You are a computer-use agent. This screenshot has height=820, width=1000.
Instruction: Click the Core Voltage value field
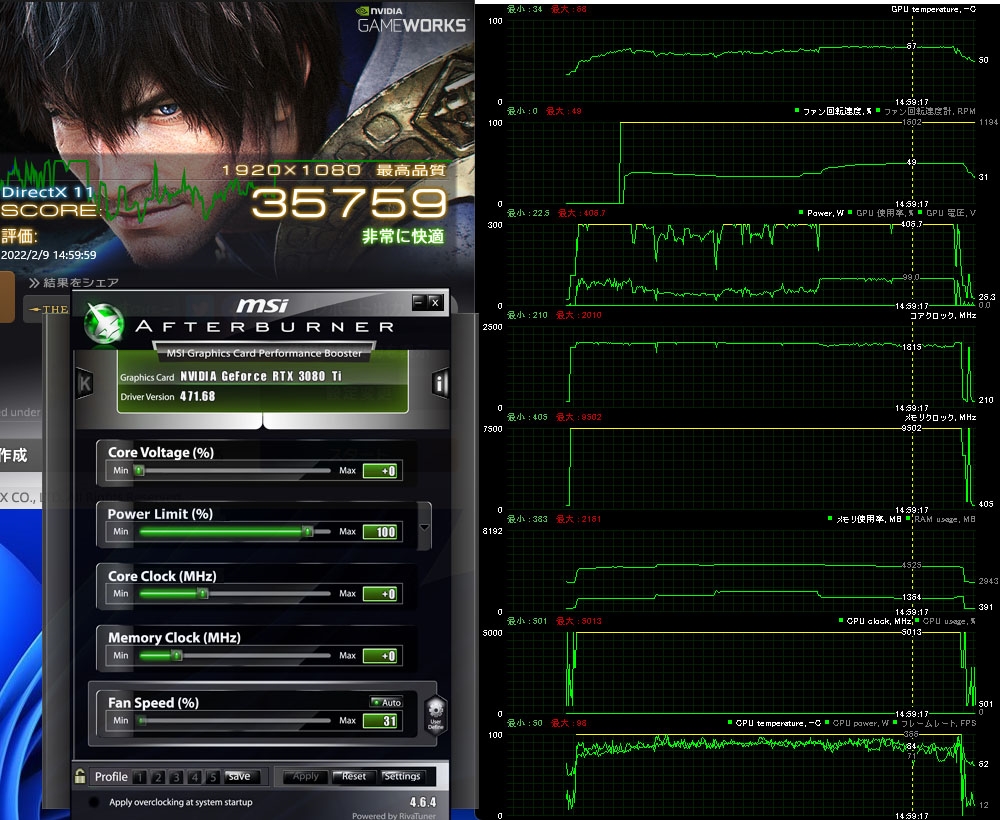pos(380,471)
